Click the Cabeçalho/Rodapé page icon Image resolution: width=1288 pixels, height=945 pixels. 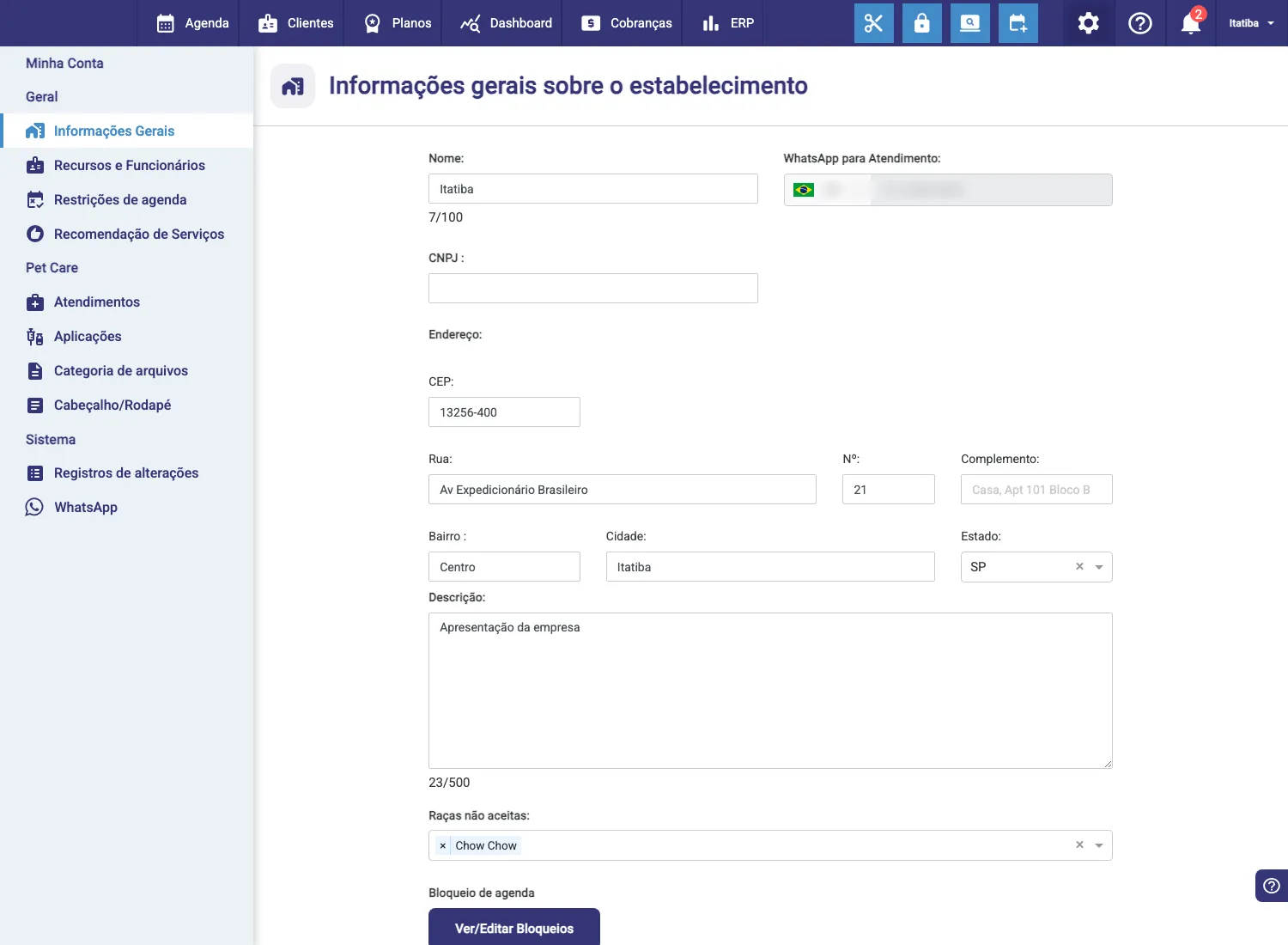pyautogui.click(x=35, y=405)
